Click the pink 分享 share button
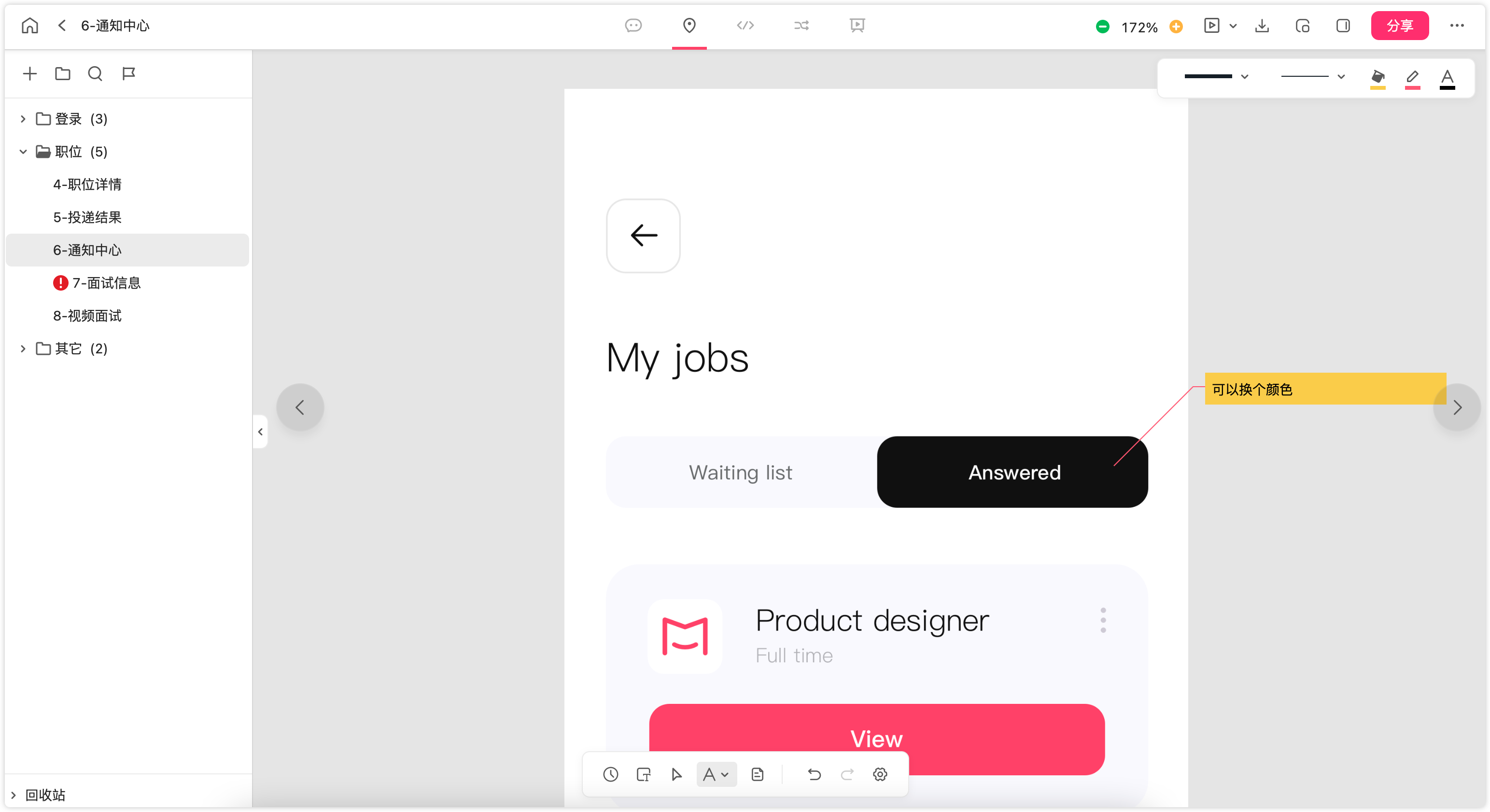 pyautogui.click(x=1400, y=26)
